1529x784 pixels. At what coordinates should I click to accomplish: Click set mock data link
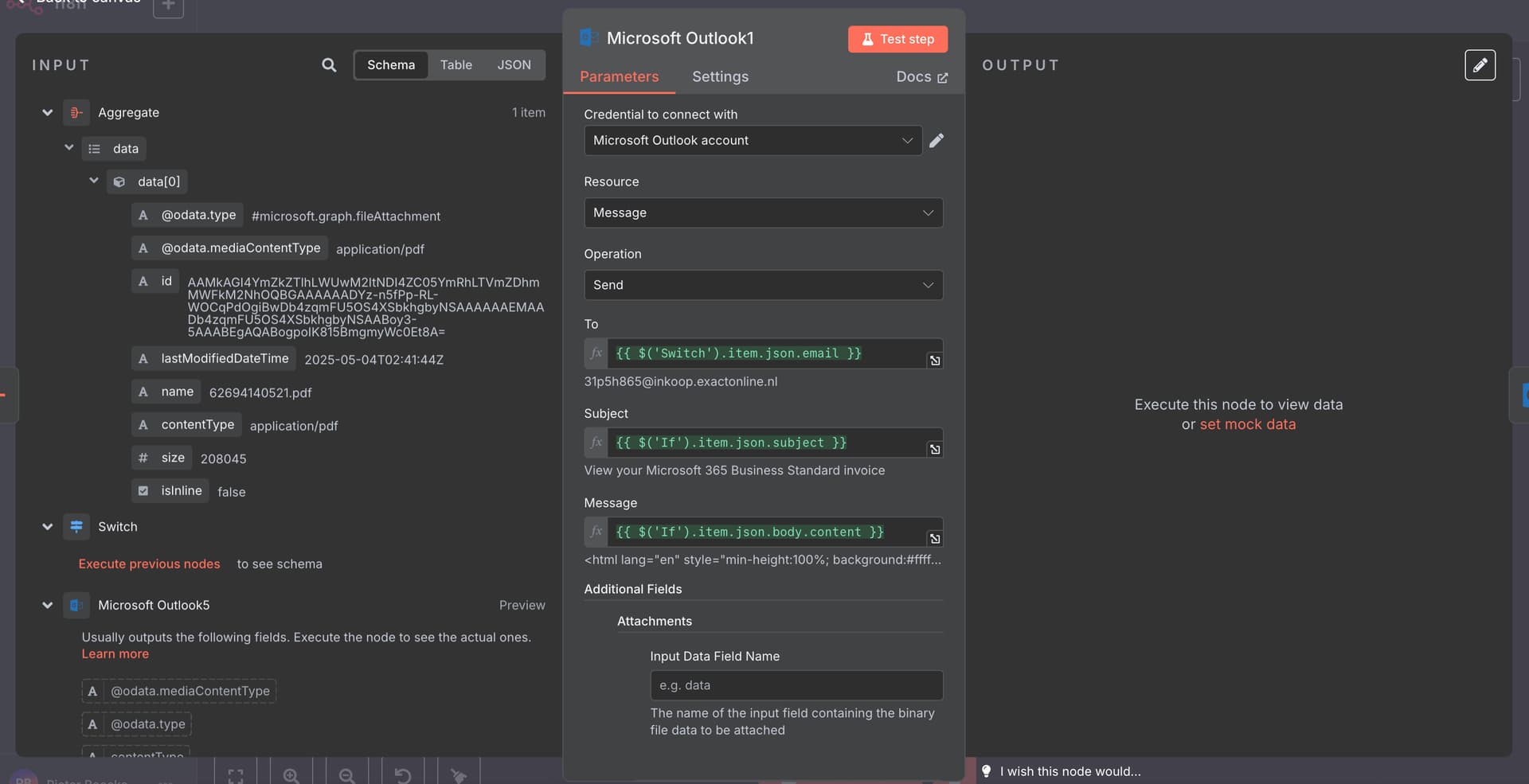1247,425
